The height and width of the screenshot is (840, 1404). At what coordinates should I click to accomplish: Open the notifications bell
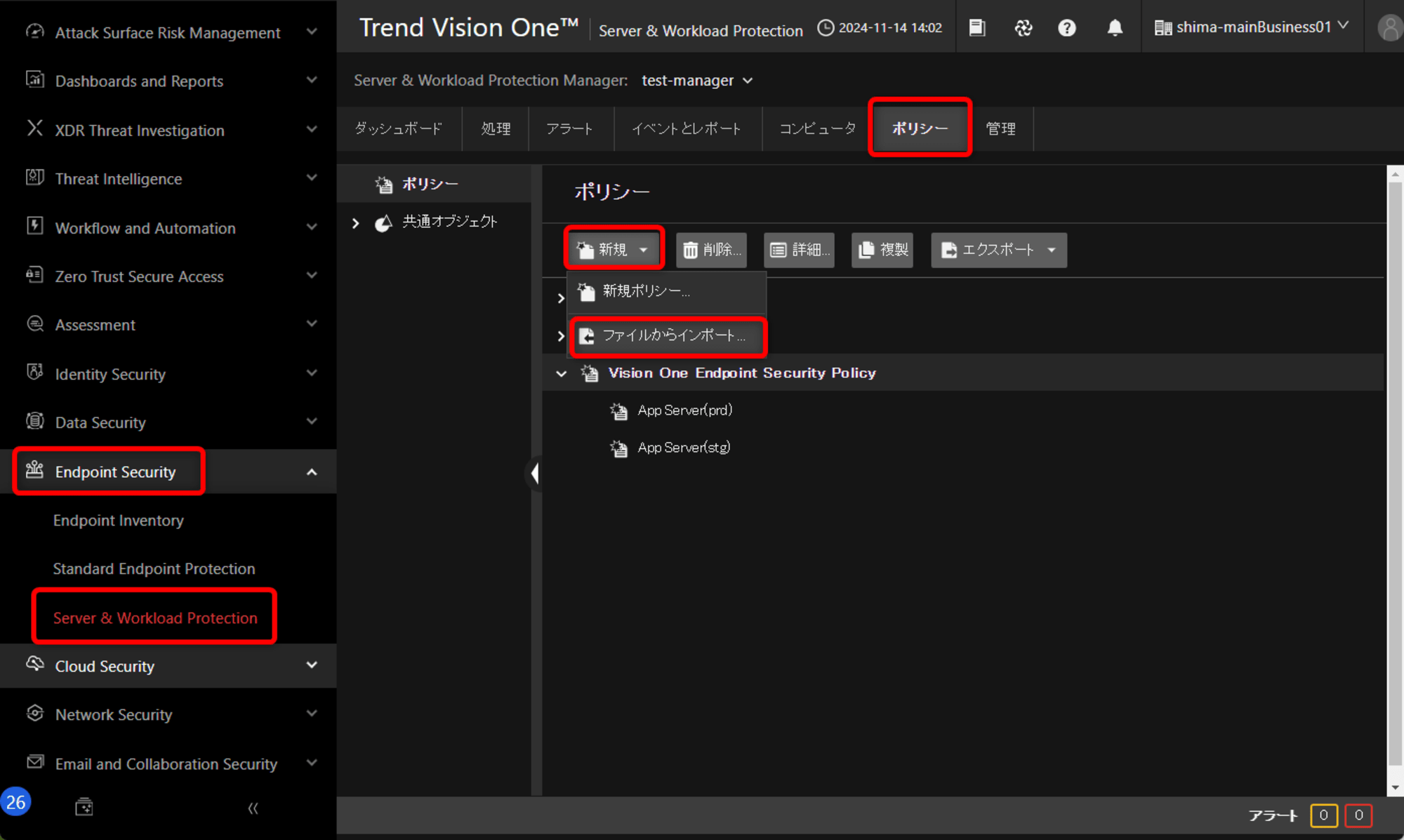[x=1115, y=27]
